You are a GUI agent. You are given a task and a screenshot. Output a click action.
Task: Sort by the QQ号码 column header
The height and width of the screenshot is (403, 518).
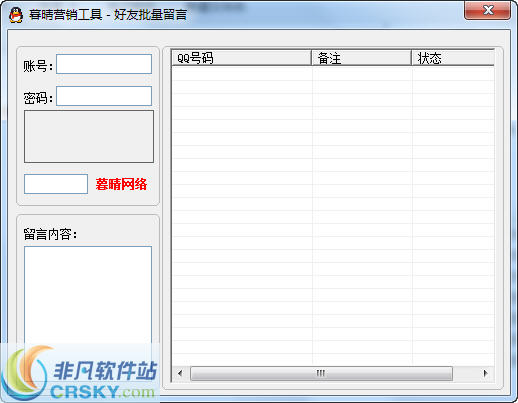tap(241, 58)
